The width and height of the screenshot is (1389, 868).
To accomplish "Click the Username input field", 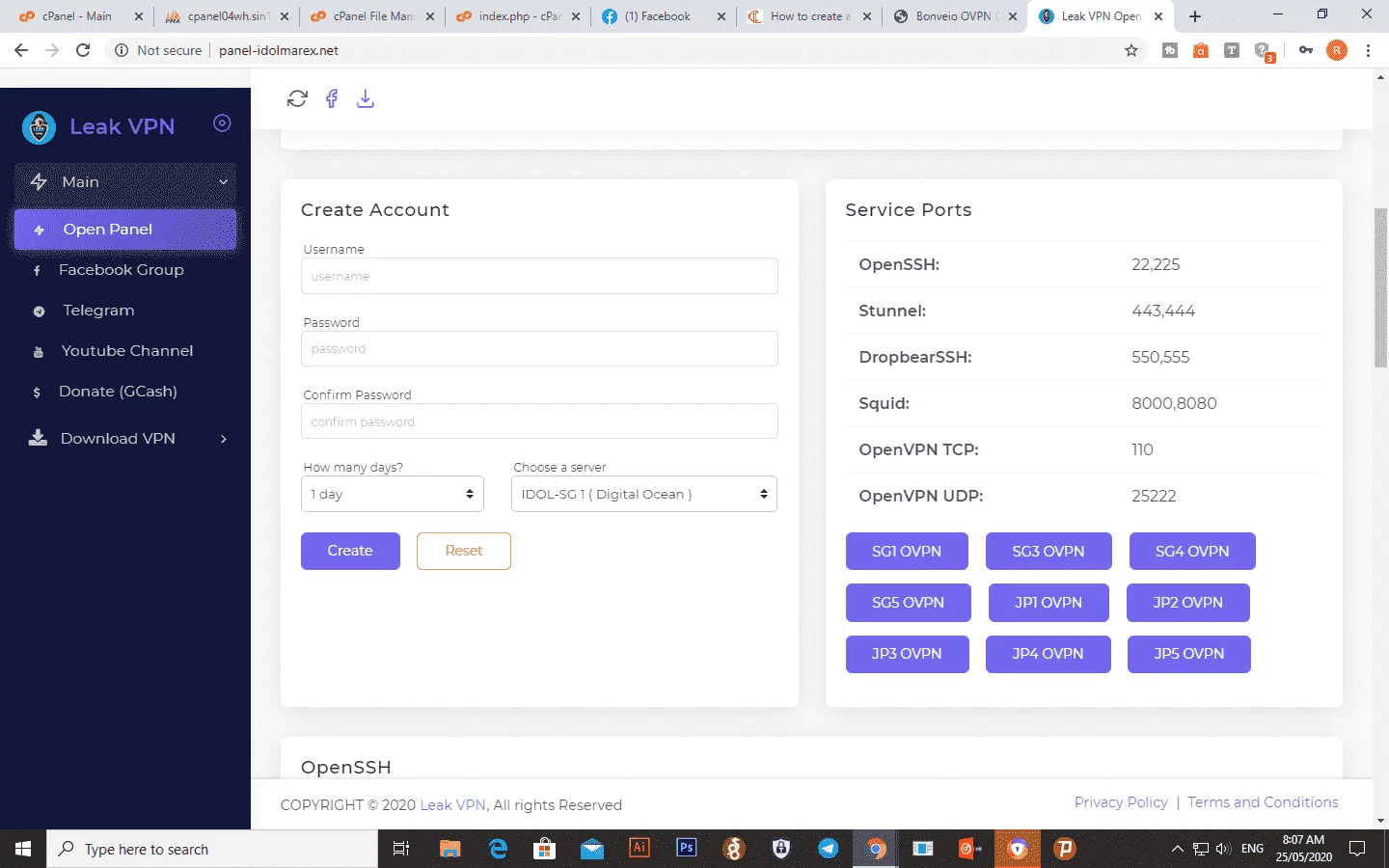I will click(x=539, y=276).
